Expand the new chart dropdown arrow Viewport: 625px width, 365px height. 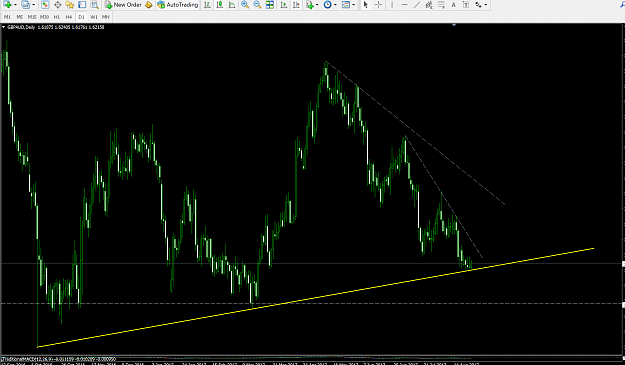15,5
